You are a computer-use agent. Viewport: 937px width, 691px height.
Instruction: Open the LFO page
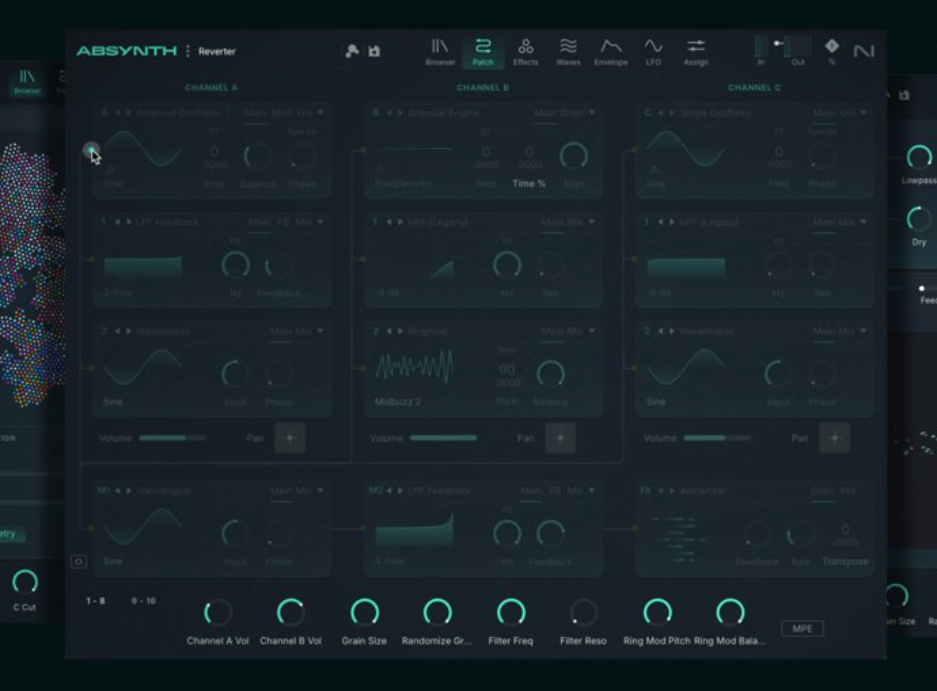pos(653,51)
